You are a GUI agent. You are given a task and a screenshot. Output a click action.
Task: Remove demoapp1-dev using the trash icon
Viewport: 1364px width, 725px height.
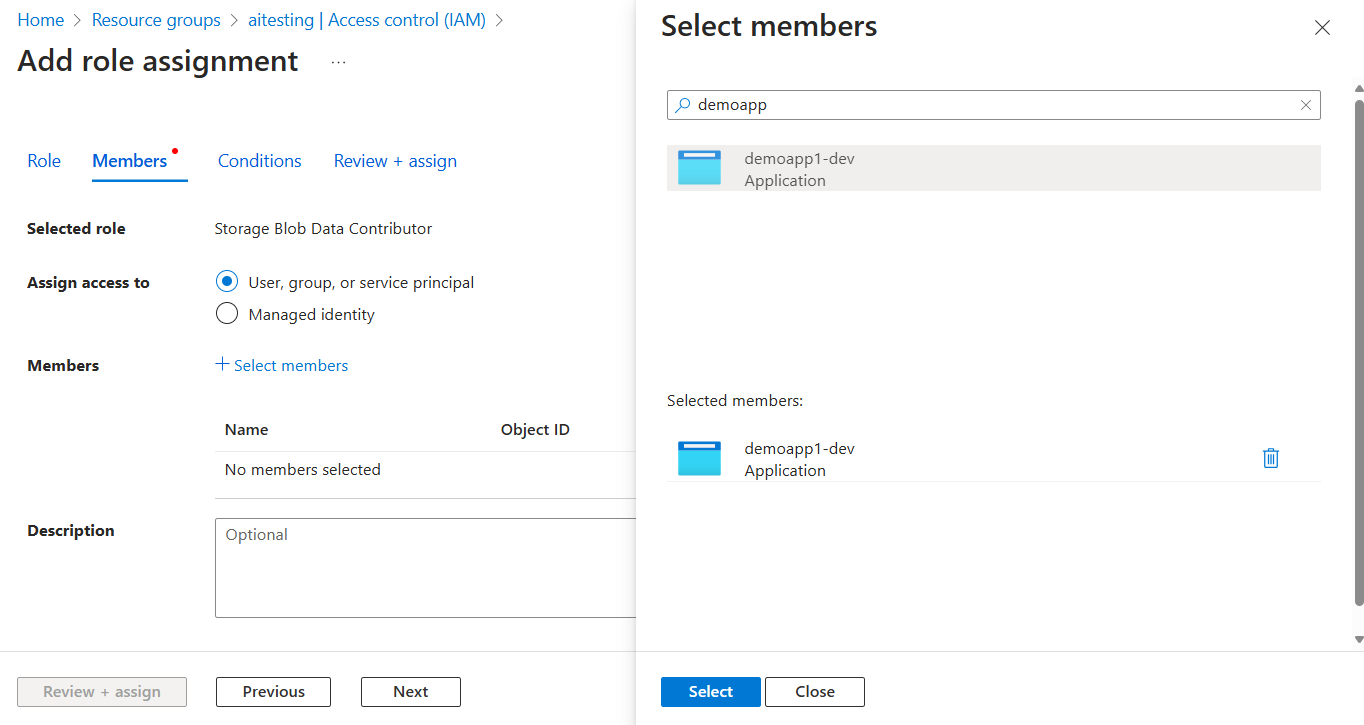1271,457
